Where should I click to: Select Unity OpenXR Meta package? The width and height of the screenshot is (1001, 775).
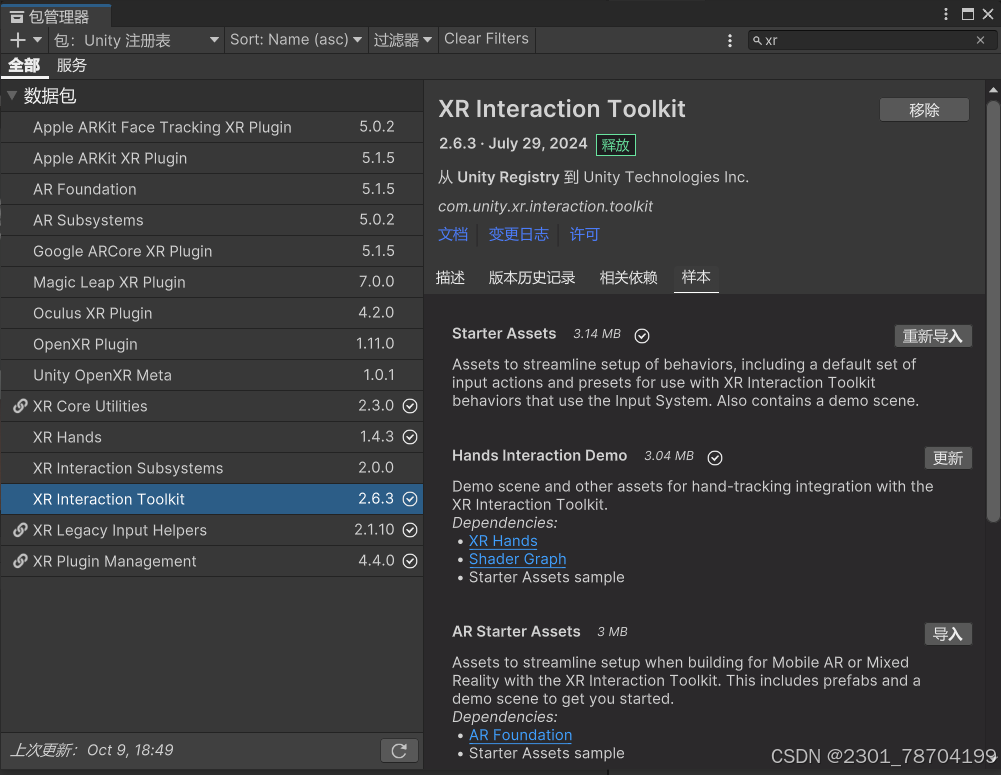point(212,375)
